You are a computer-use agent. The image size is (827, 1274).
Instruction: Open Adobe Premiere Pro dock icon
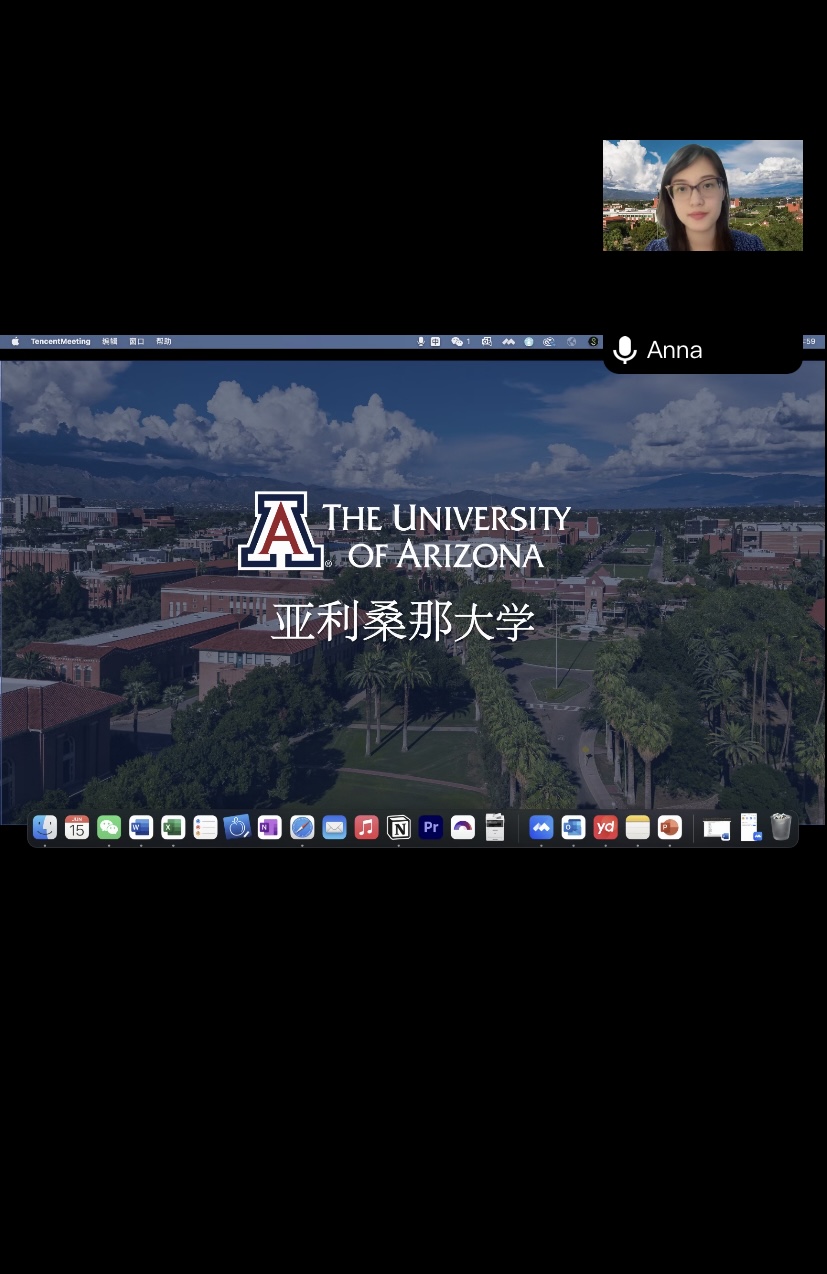click(x=431, y=827)
